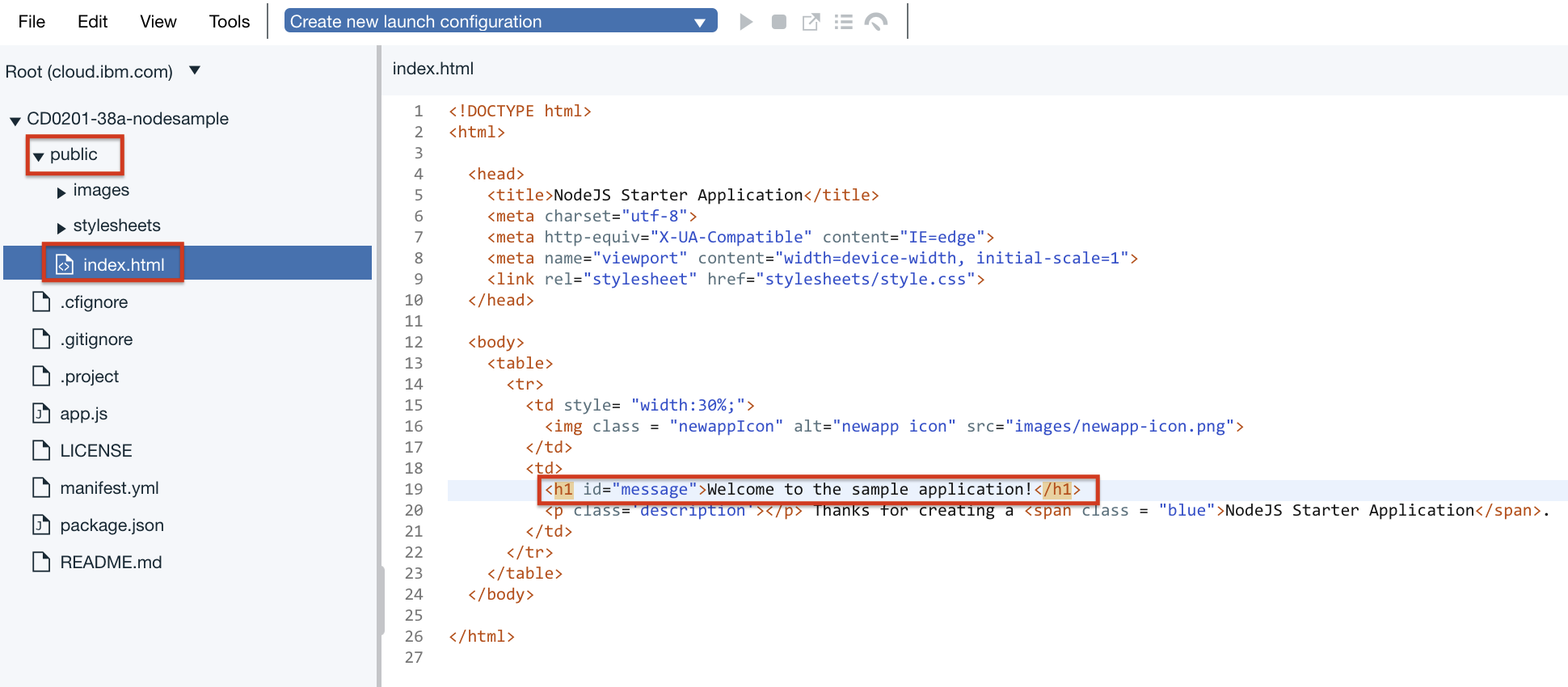Click the logs list toolbar icon
The image size is (1568, 687).
tap(844, 22)
